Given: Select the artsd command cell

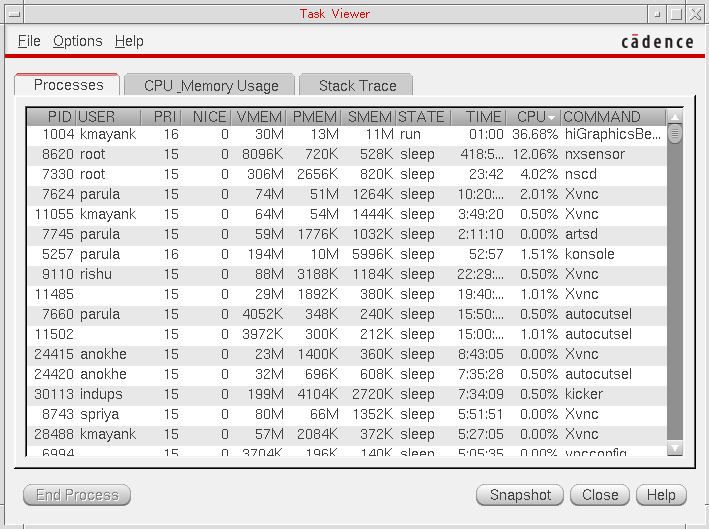Looking at the screenshot, I should coord(581,234).
